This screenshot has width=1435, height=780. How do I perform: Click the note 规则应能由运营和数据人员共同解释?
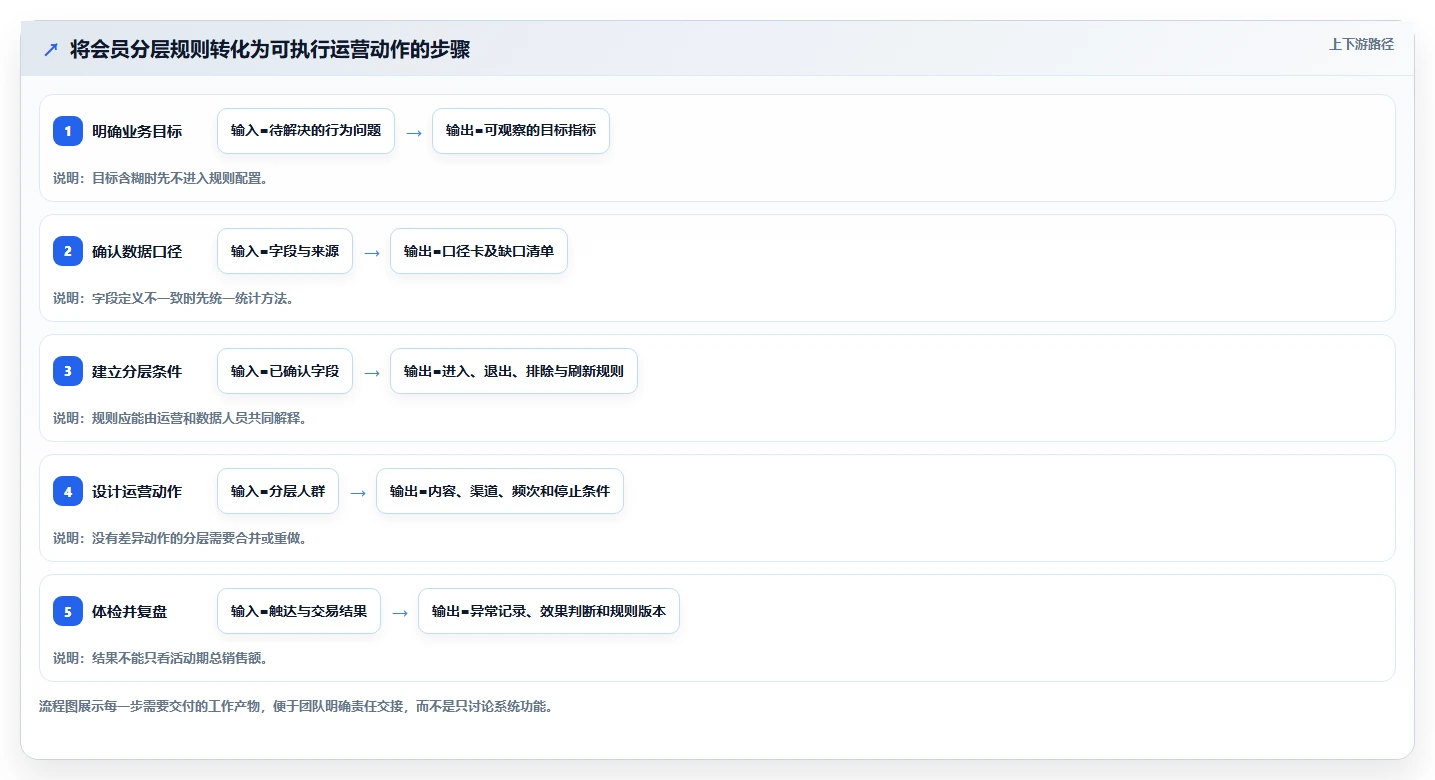pyautogui.click(x=180, y=418)
